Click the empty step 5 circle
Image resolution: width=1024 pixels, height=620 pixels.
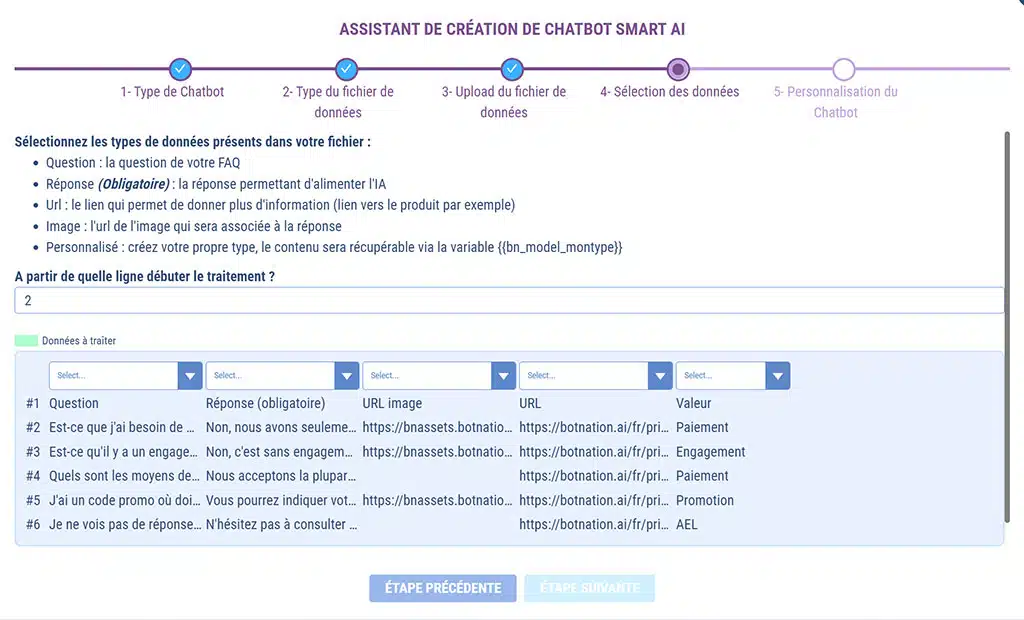[x=844, y=69]
